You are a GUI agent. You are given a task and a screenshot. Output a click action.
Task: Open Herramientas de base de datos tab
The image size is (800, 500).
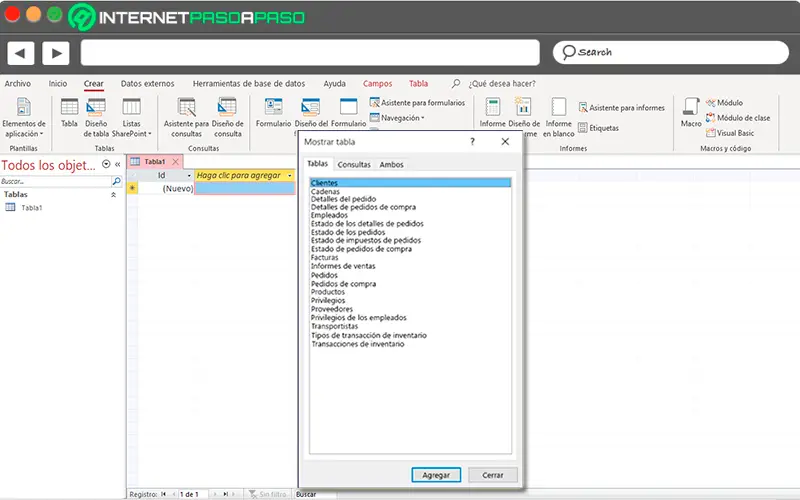pos(249,83)
